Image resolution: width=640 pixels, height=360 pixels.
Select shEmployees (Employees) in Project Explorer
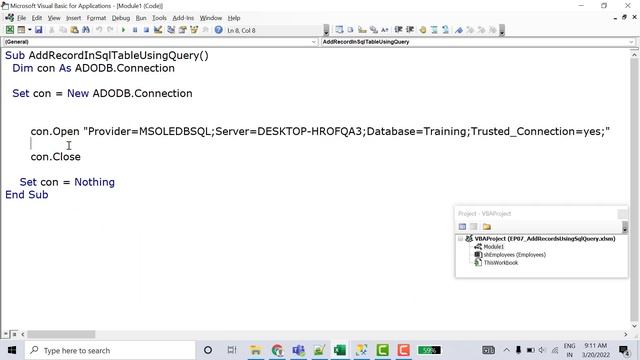coord(514,254)
